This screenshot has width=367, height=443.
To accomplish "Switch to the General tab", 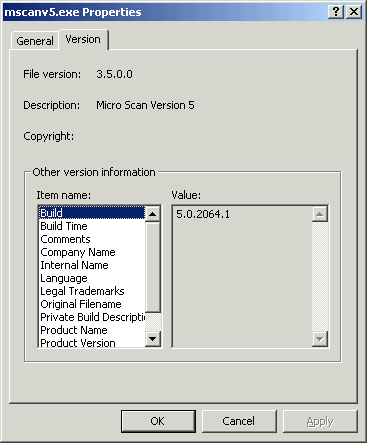I will coord(35,41).
